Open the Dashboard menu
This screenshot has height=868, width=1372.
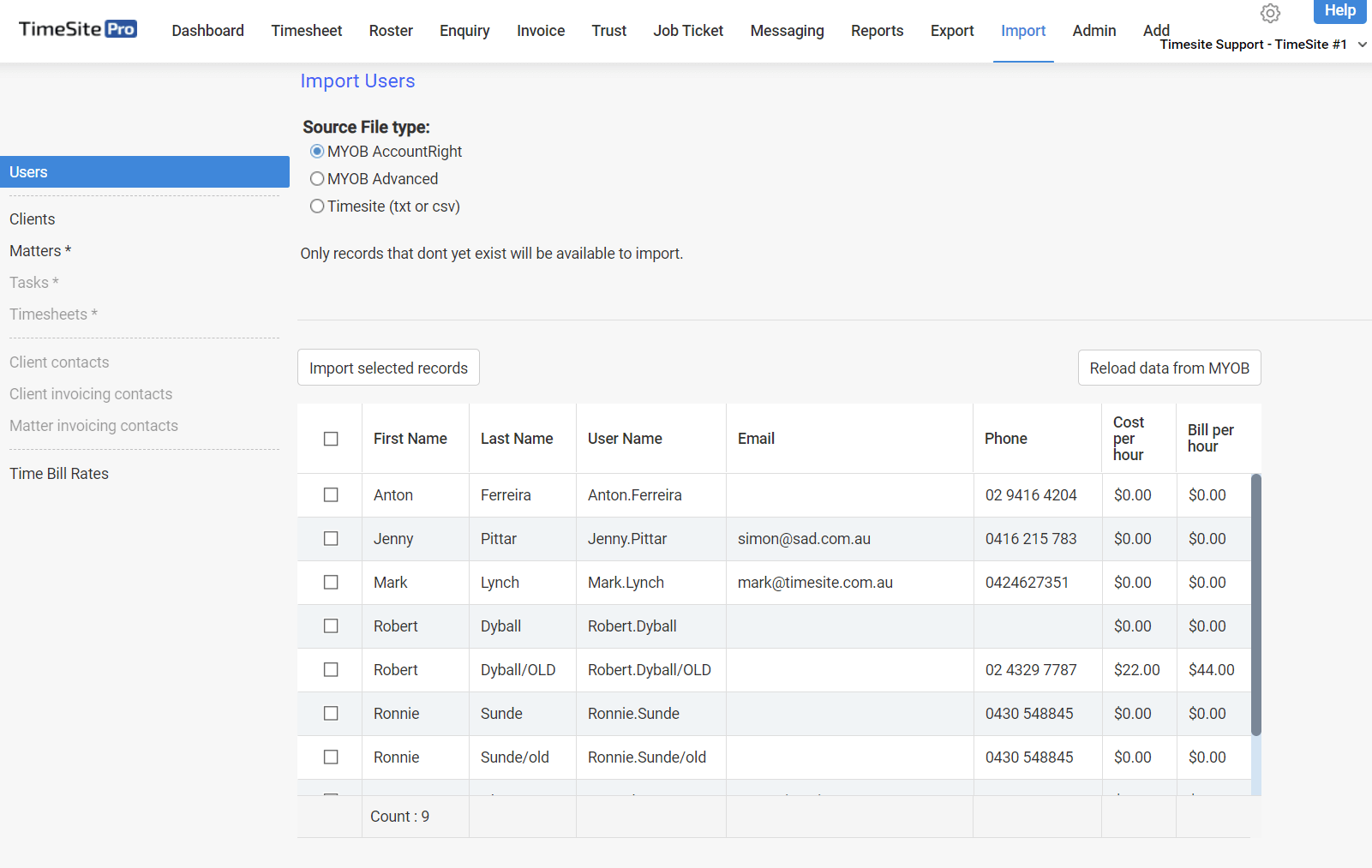(207, 31)
